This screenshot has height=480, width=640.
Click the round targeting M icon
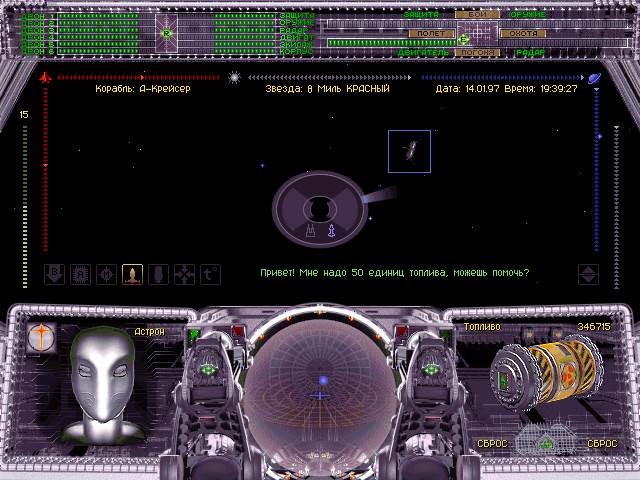(107, 274)
